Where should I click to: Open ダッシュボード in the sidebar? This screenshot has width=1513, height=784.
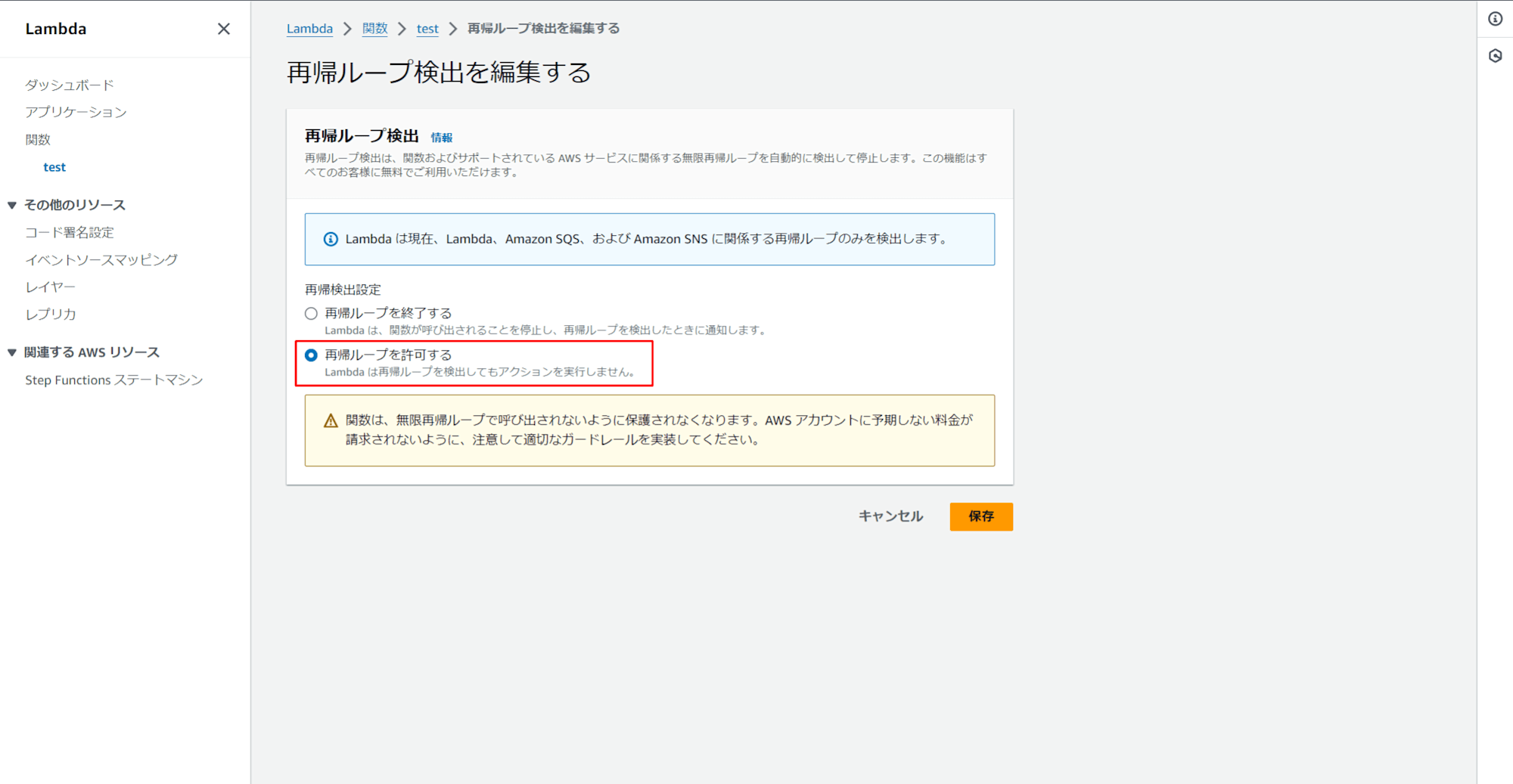70,85
